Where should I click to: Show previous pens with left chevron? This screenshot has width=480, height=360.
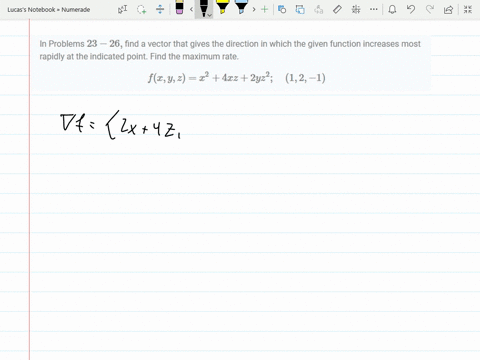tap(191, 9)
